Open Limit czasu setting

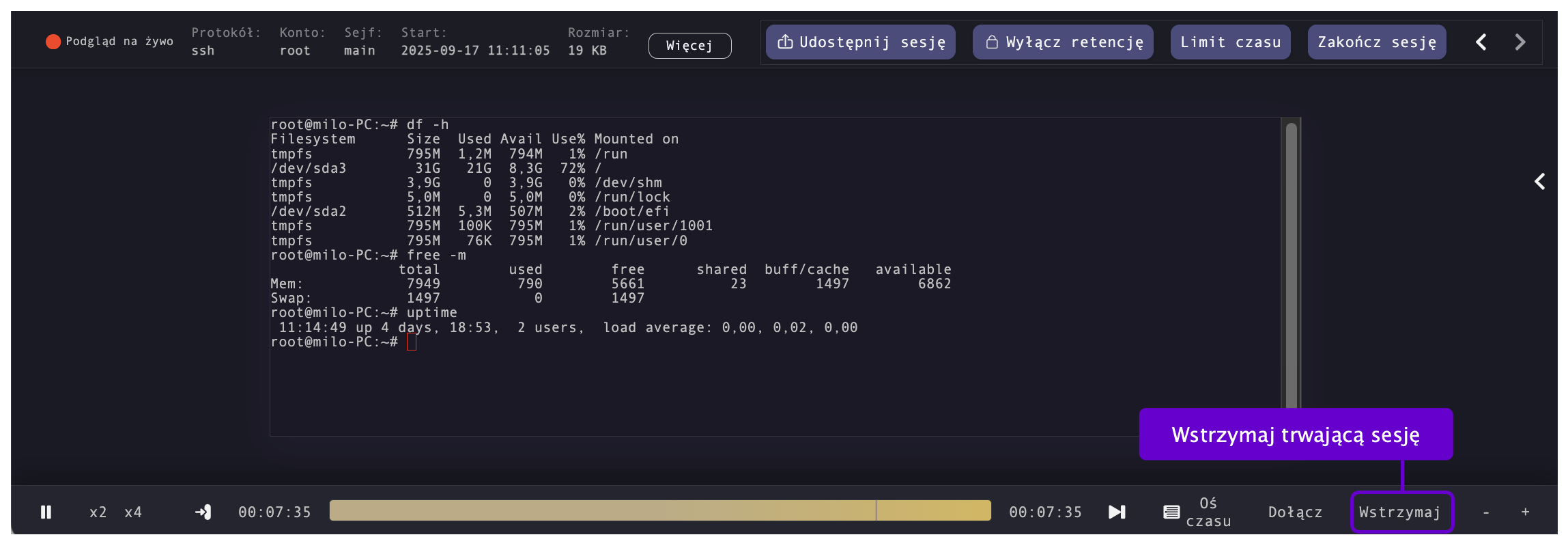tap(1230, 42)
